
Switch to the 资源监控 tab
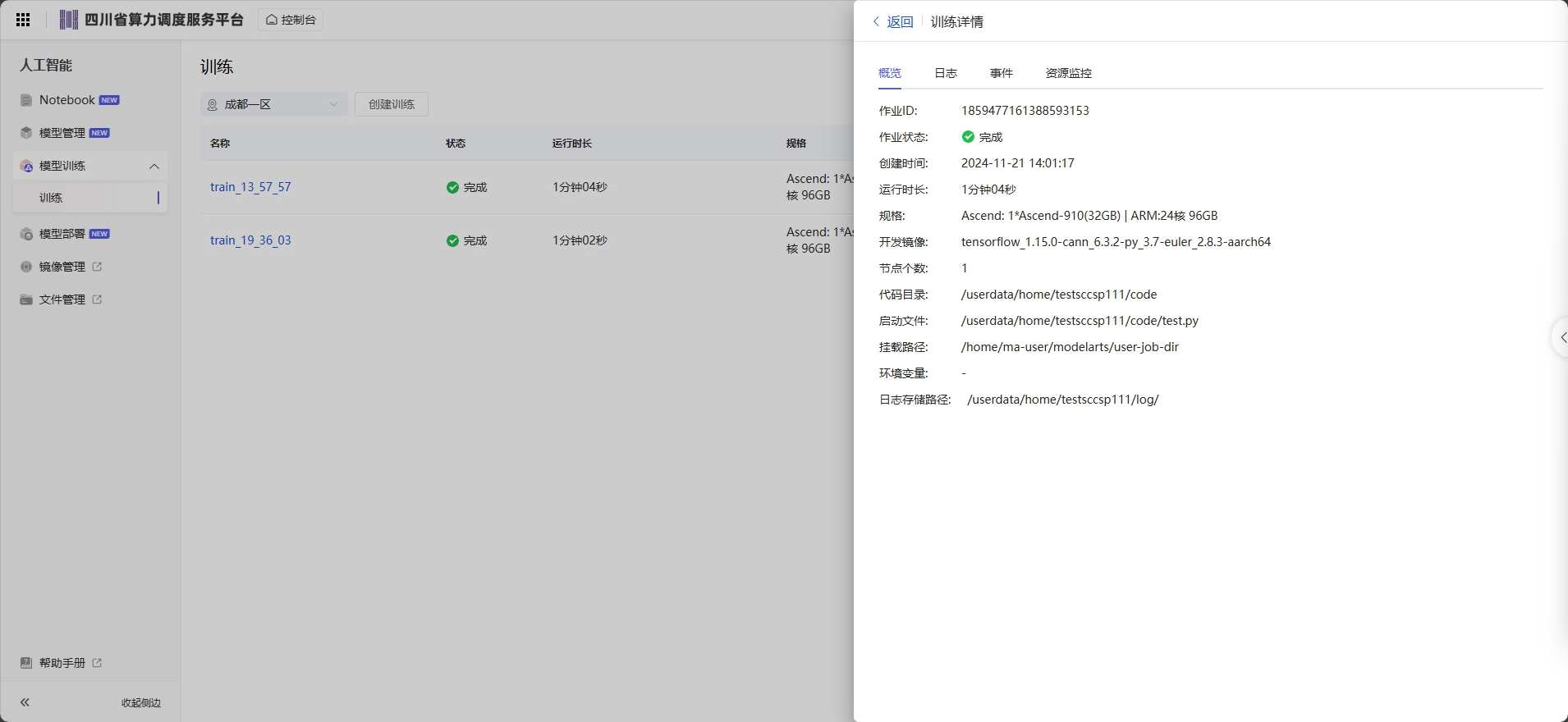pos(1069,73)
